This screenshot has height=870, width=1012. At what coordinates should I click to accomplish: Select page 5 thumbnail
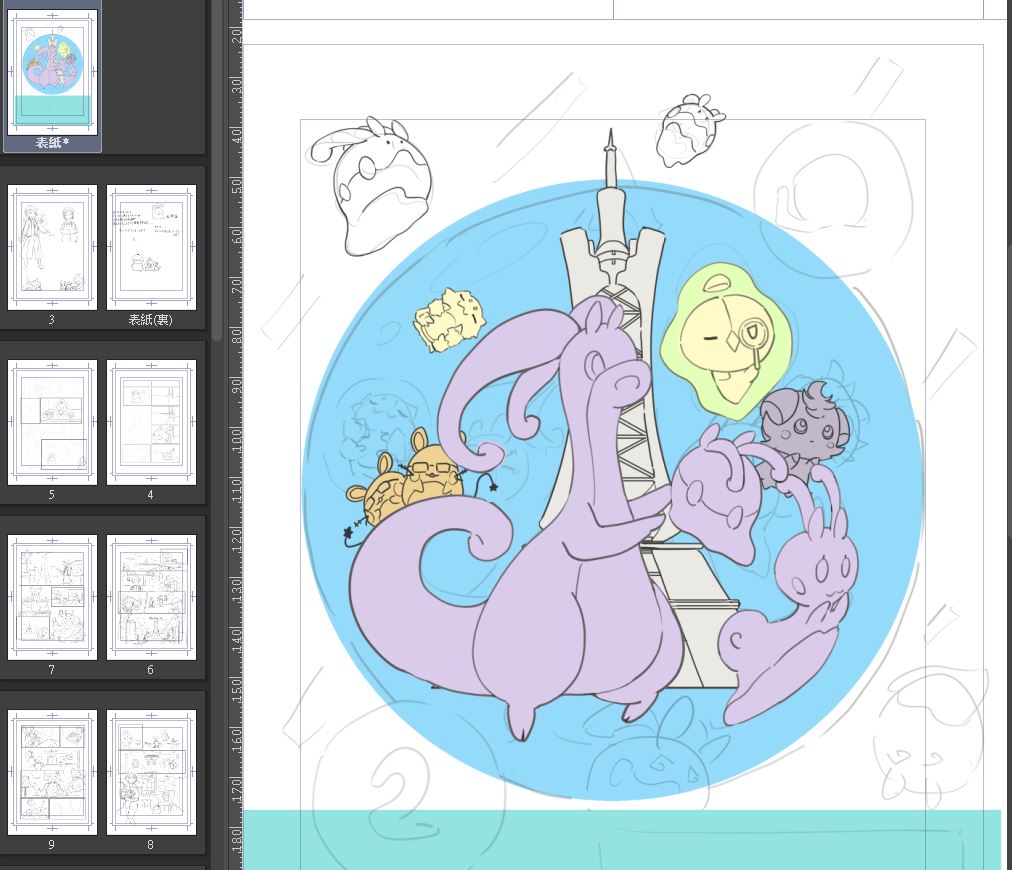coord(52,422)
